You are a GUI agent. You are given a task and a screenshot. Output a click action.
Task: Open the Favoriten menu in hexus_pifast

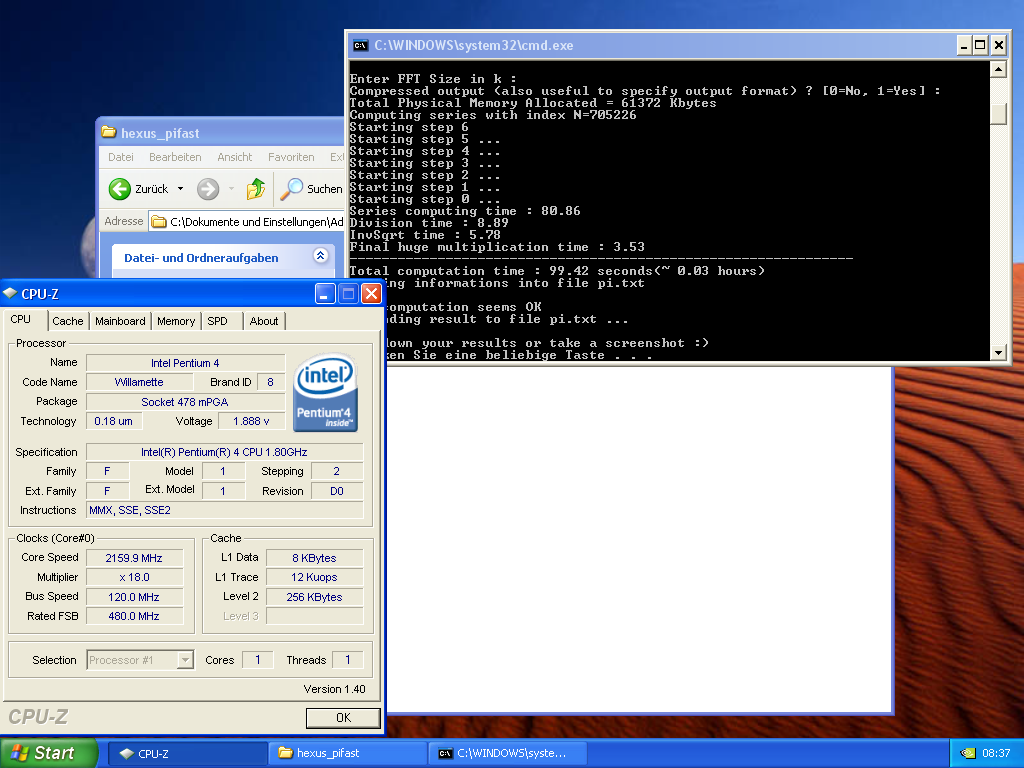point(291,157)
